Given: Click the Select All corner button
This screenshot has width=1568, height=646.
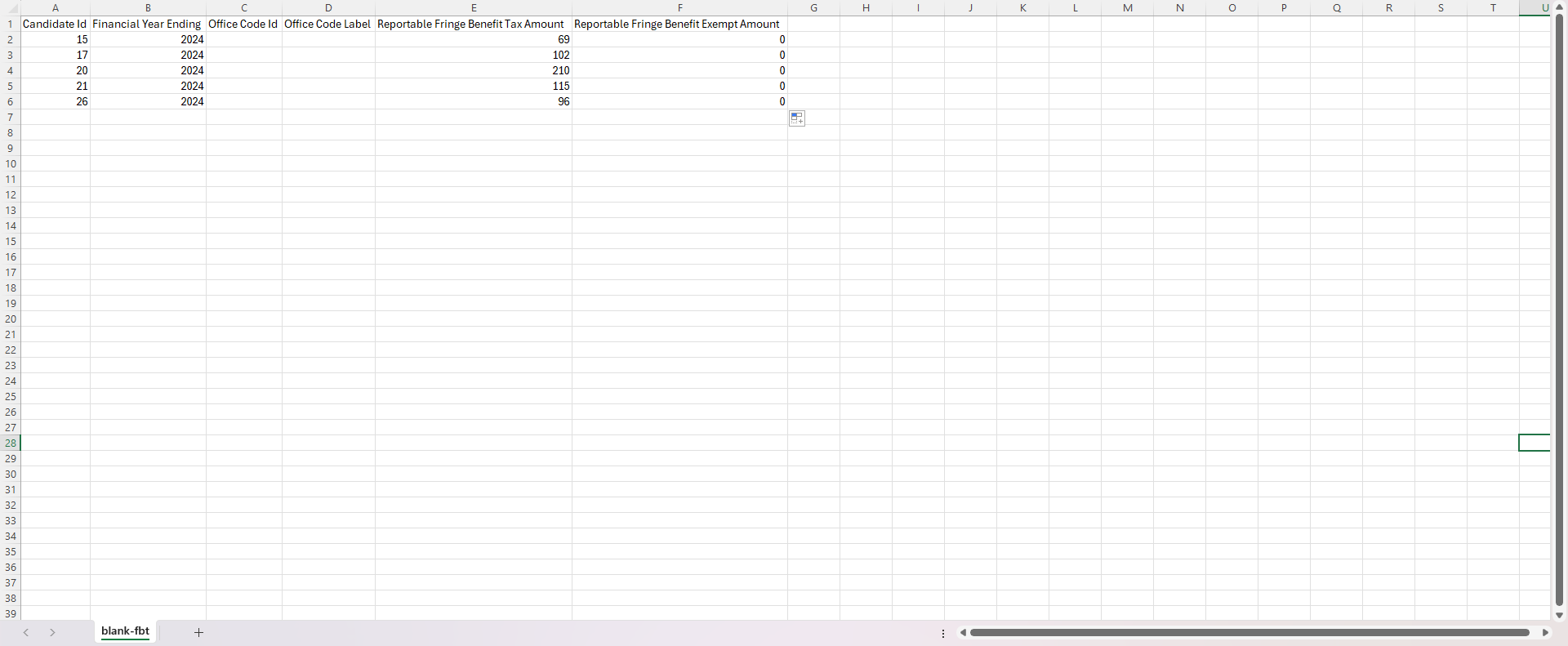Looking at the screenshot, I should pos(10,7).
